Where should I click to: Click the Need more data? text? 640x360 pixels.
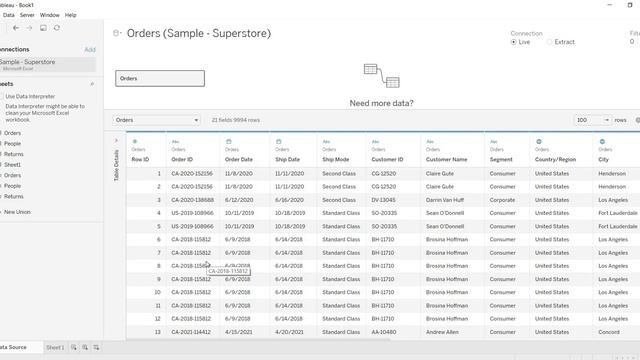pyautogui.click(x=381, y=103)
